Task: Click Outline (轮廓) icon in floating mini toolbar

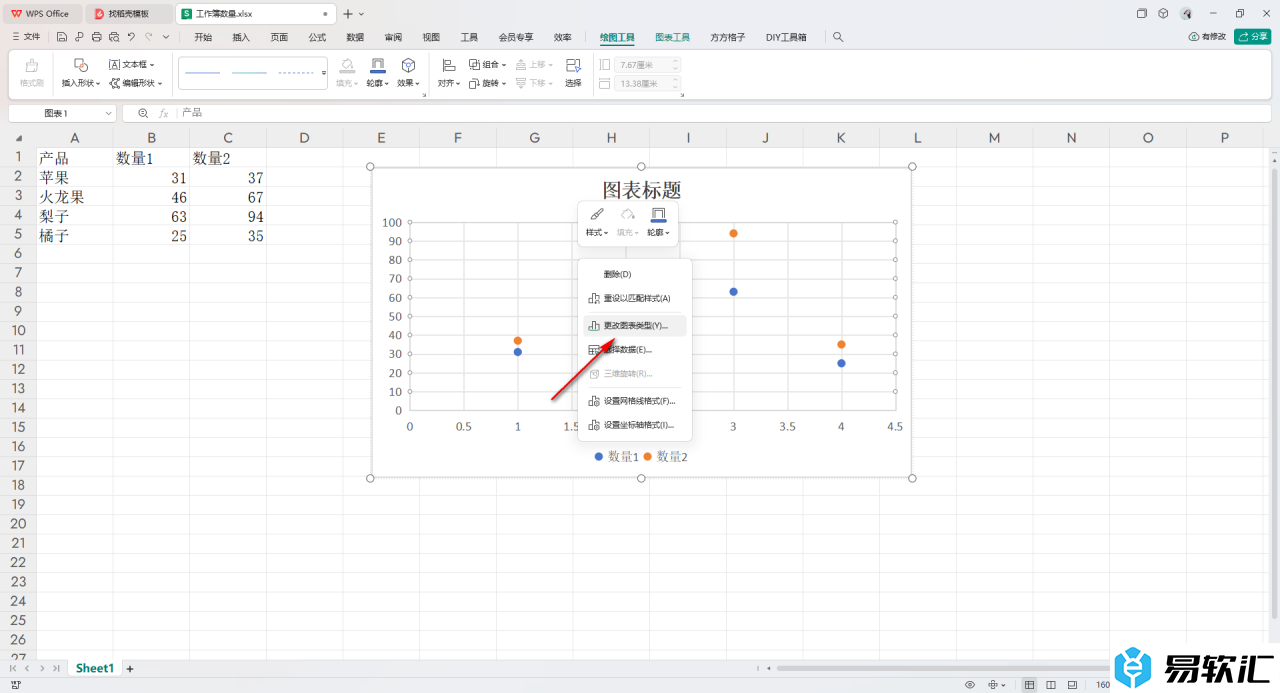Action: tap(658, 214)
